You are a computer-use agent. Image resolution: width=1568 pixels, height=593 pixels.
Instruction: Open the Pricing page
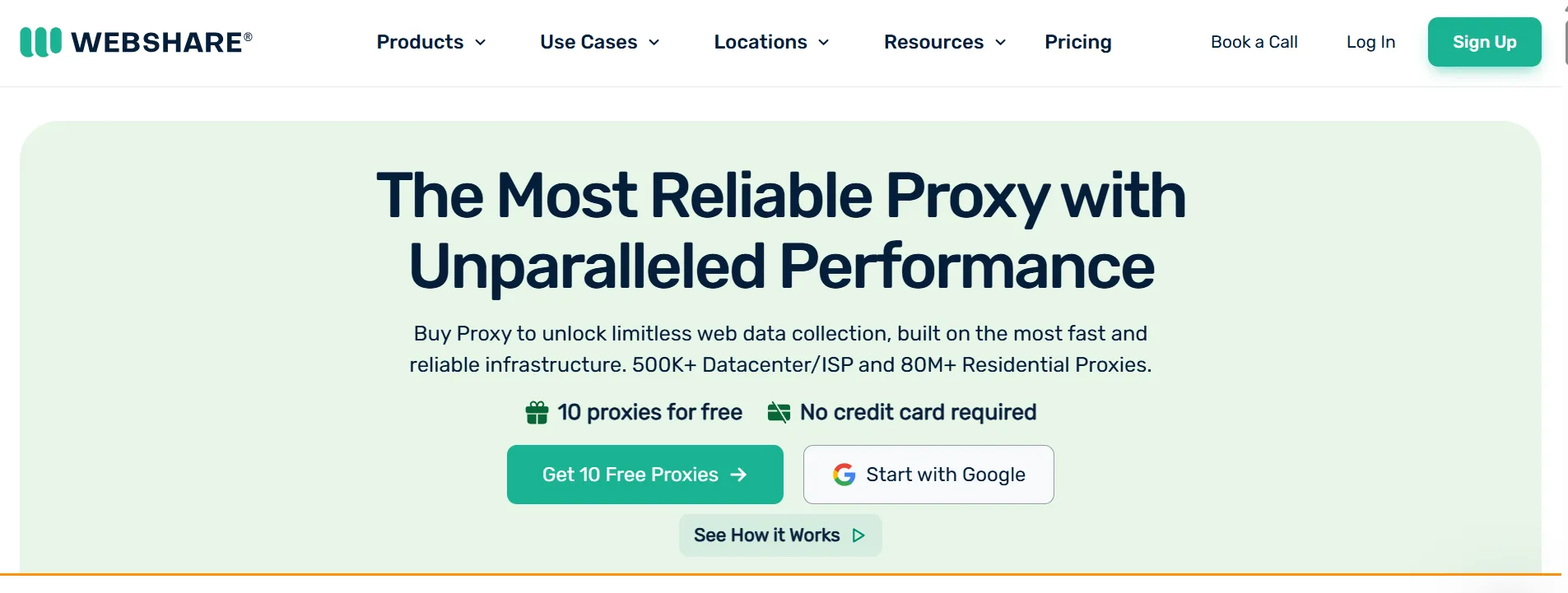(x=1077, y=42)
